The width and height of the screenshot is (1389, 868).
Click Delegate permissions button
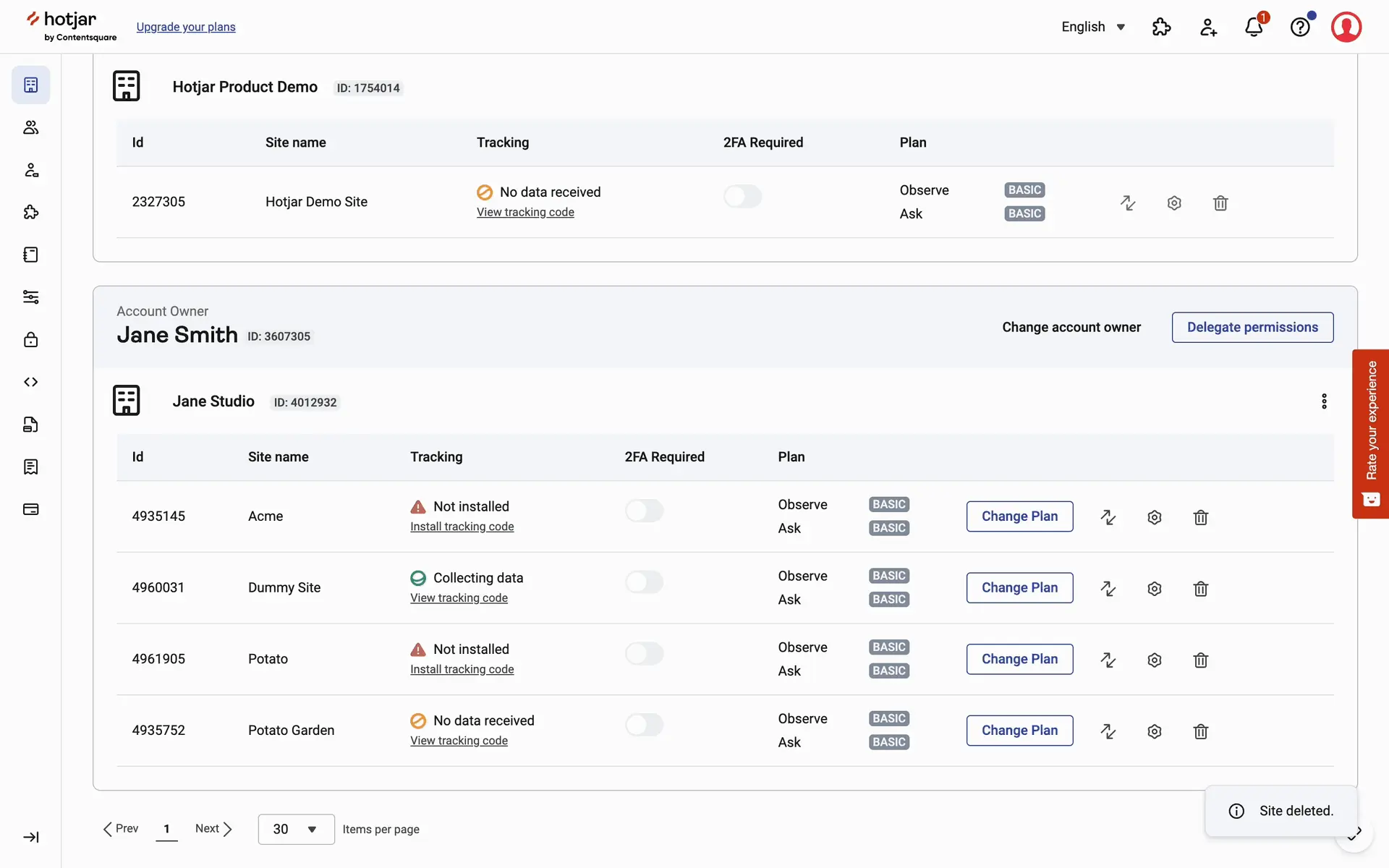pyautogui.click(x=1252, y=328)
